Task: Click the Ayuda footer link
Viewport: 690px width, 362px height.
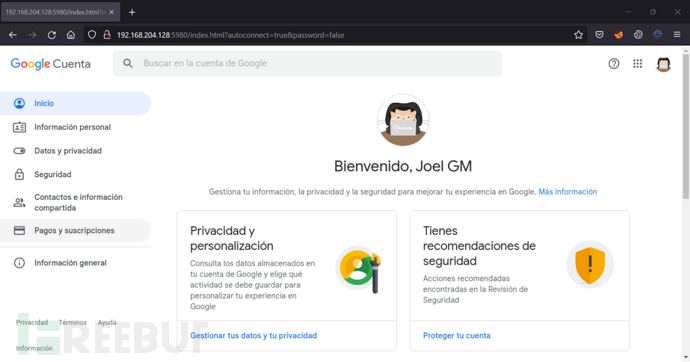Action: [x=107, y=322]
